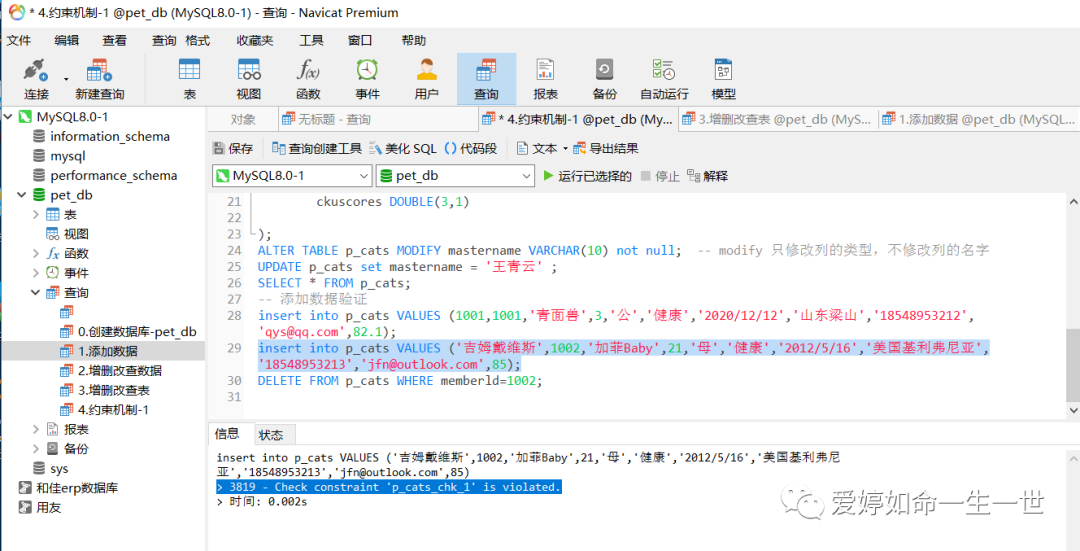Select the 视图 node under pet_db
This screenshot has height=551, width=1080.
tap(76, 233)
